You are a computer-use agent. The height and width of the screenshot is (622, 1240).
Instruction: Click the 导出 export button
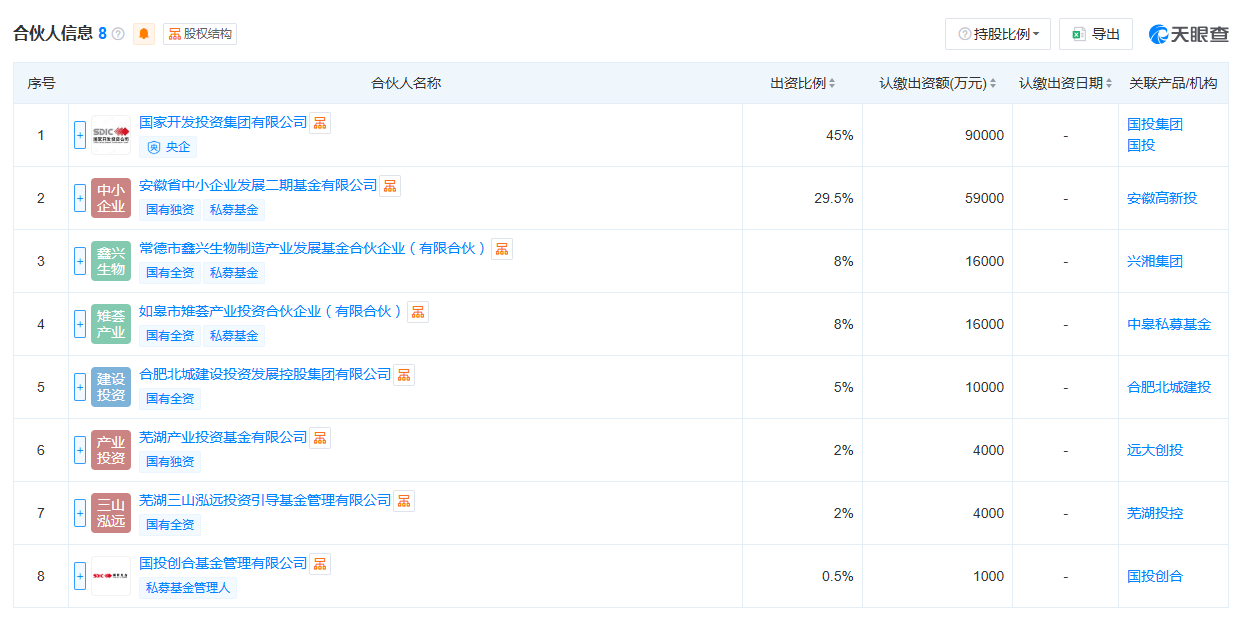click(x=1095, y=34)
